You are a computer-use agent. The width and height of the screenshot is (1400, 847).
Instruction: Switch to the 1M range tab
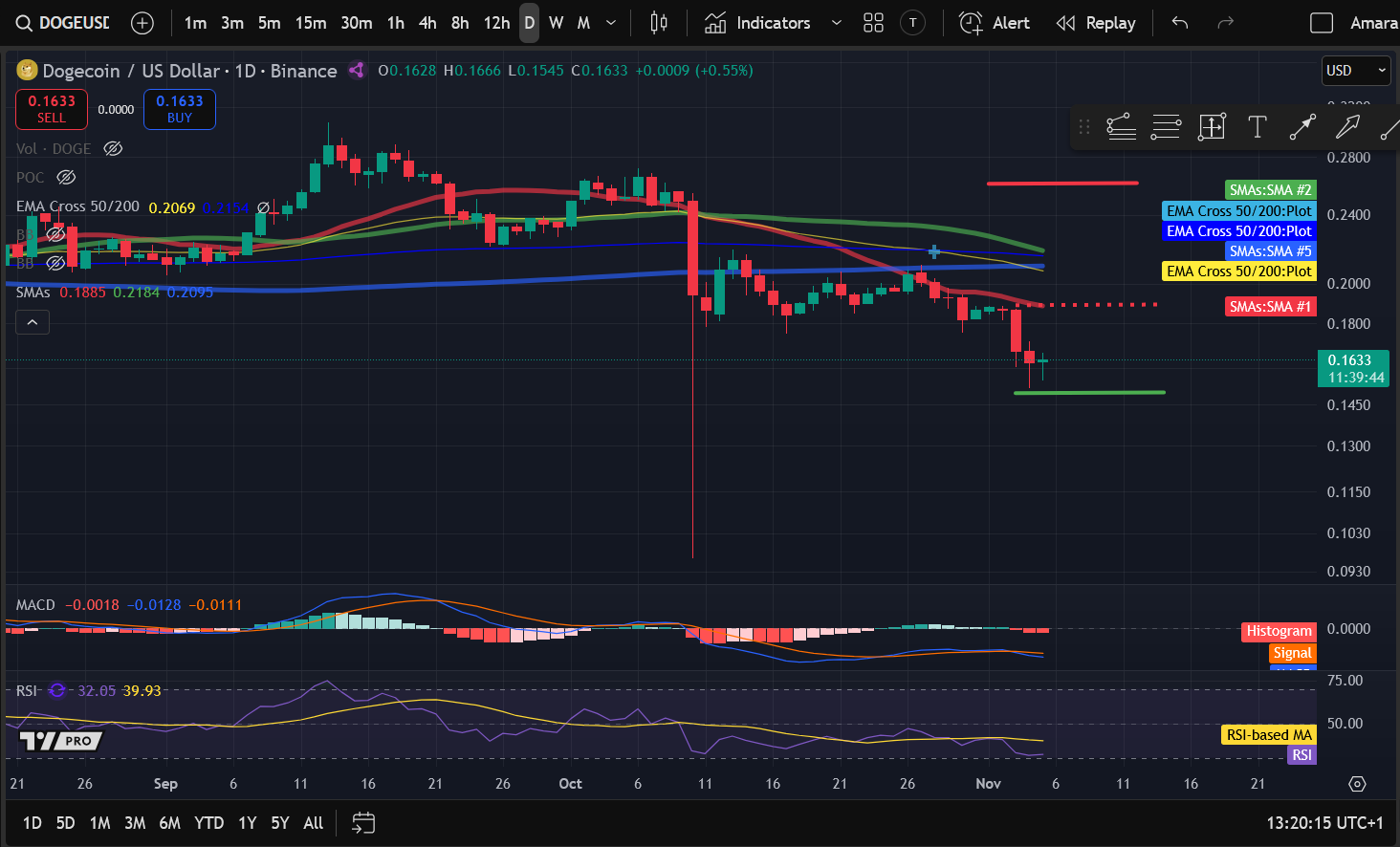(x=99, y=822)
